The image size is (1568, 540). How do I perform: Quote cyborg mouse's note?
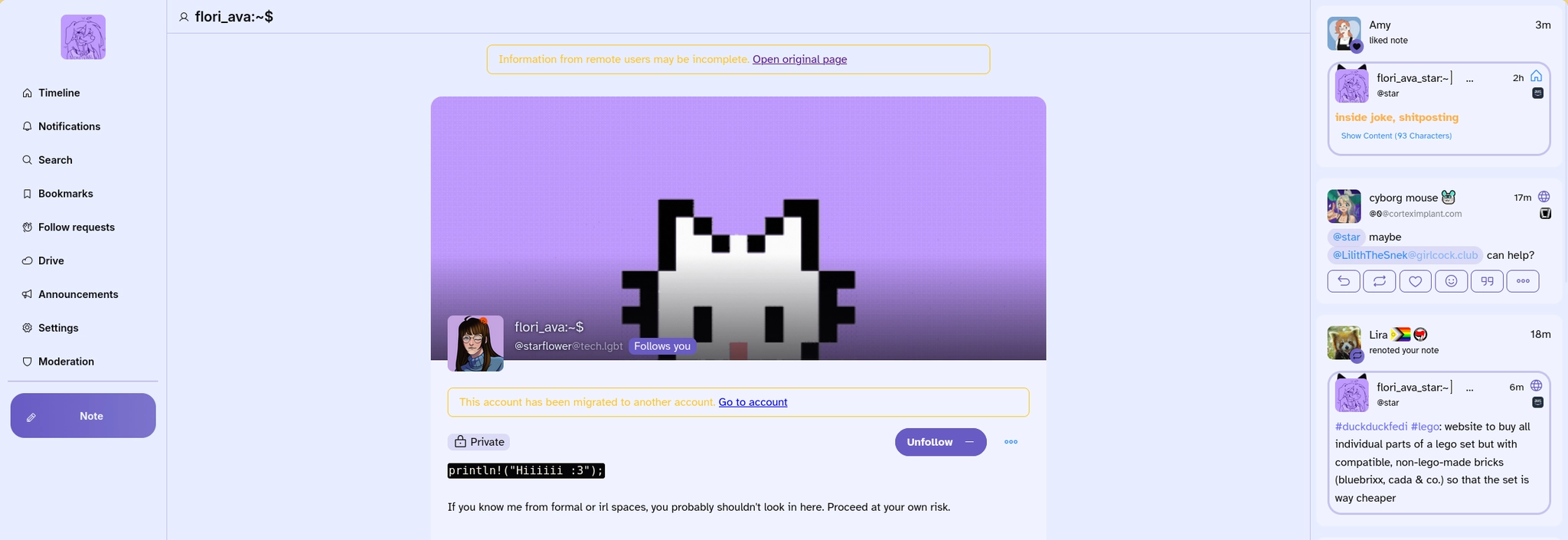1487,281
